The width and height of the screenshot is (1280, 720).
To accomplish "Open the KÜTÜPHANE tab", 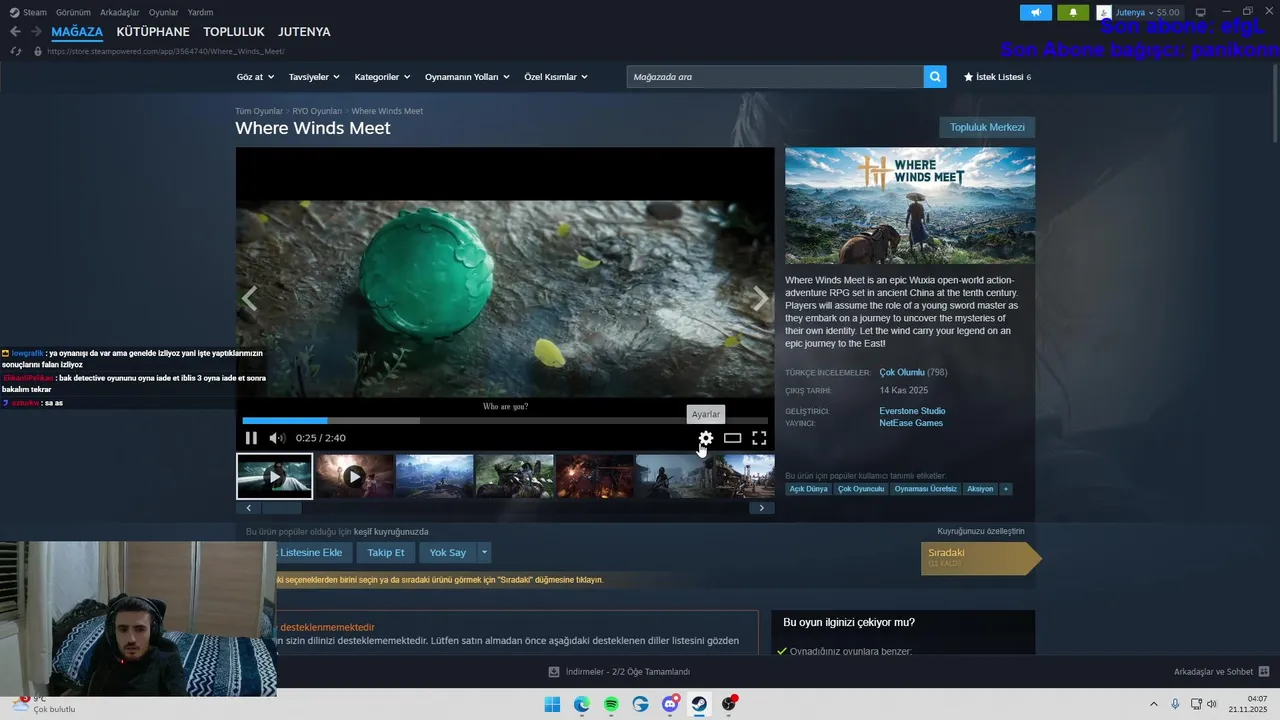I will pos(153,32).
